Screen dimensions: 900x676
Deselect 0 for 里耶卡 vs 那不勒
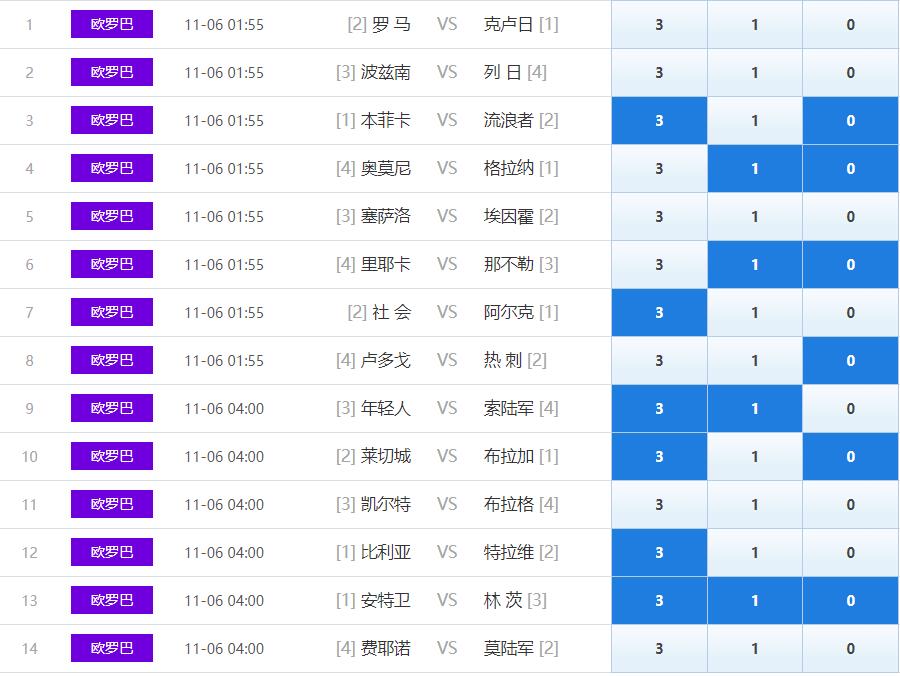pyautogui.click(x=851, y=265)
